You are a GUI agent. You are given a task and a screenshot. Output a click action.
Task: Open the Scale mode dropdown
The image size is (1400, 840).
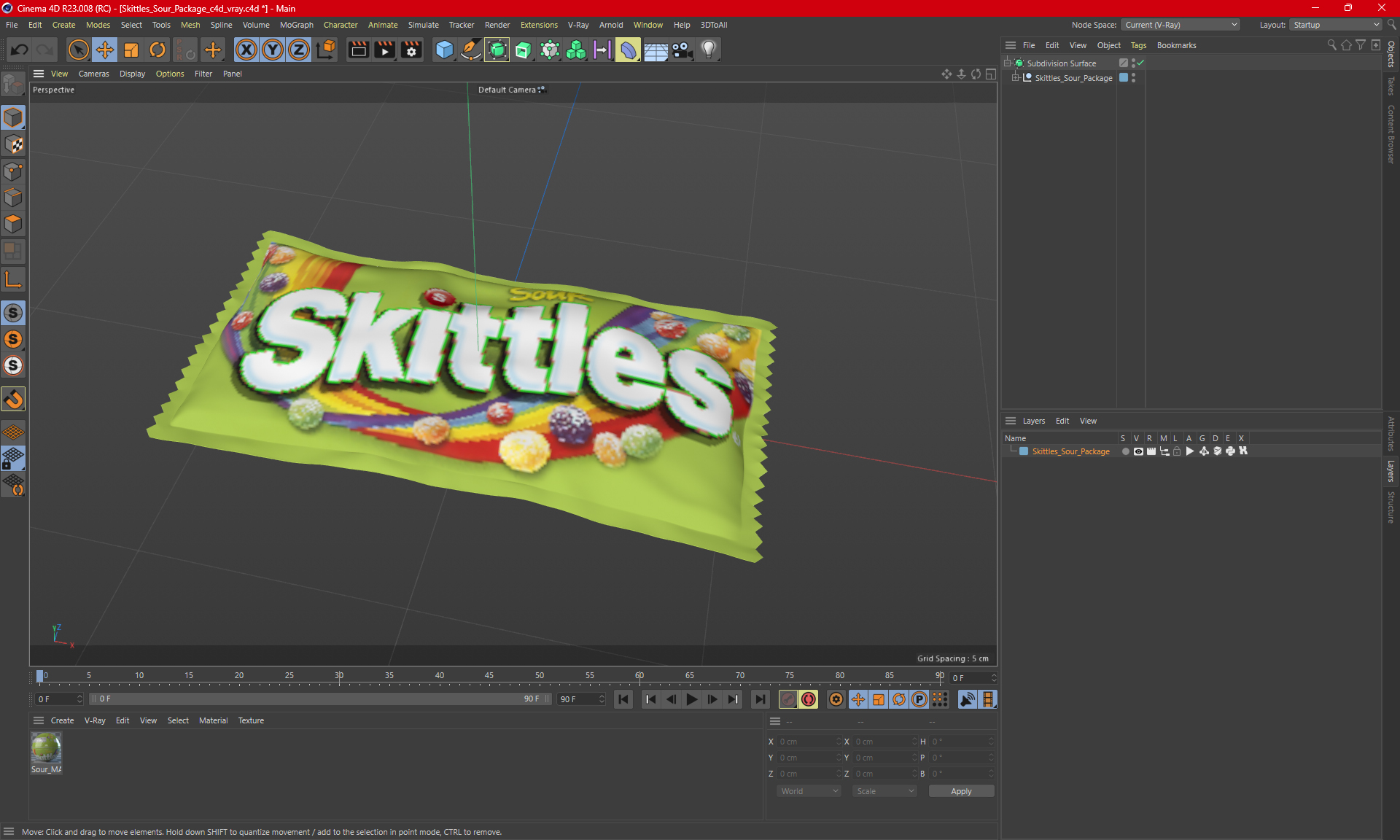coord(884,791)
